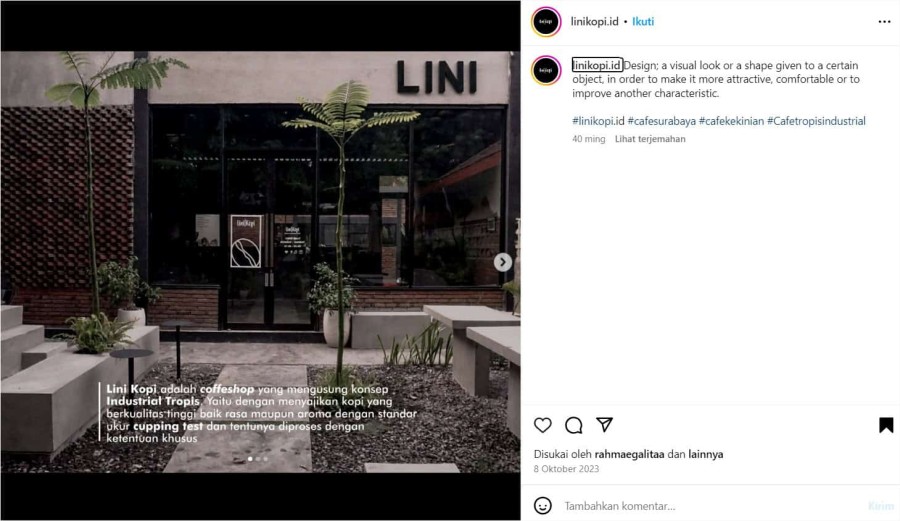Open the lainnya likes list
Image resolution: width=900 pixels, height=521 pixels.
[705, 454]
